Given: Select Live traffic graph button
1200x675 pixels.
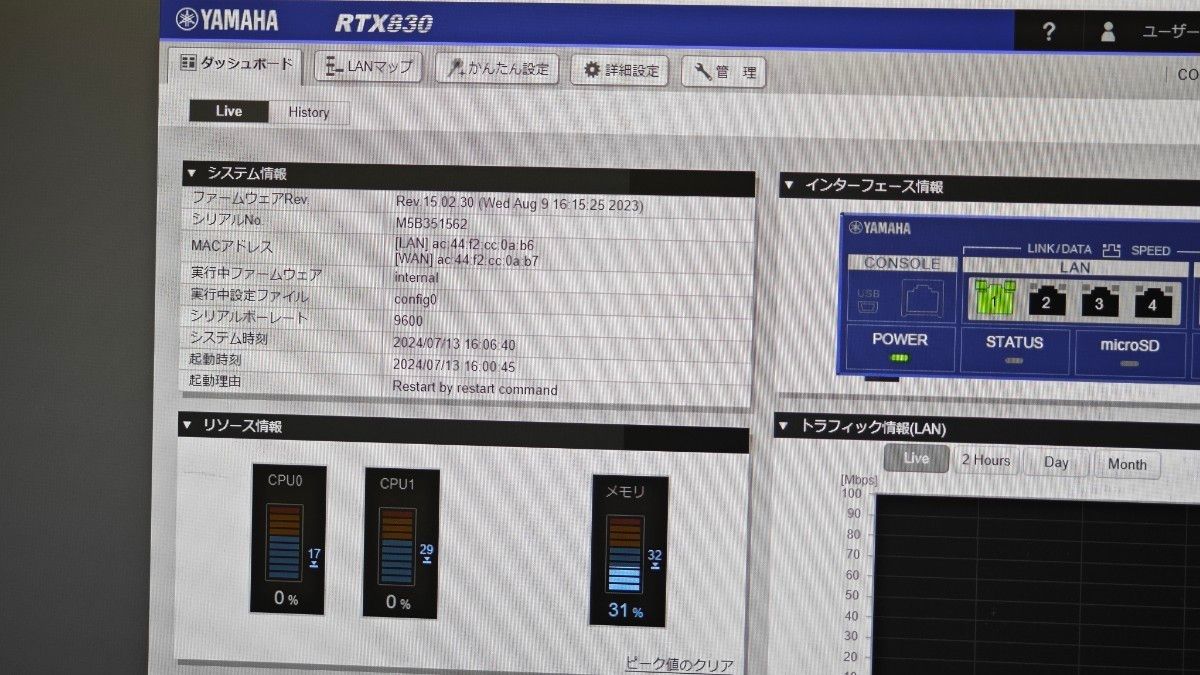Looking at the screenshot, I should click(x=915, y=459).
